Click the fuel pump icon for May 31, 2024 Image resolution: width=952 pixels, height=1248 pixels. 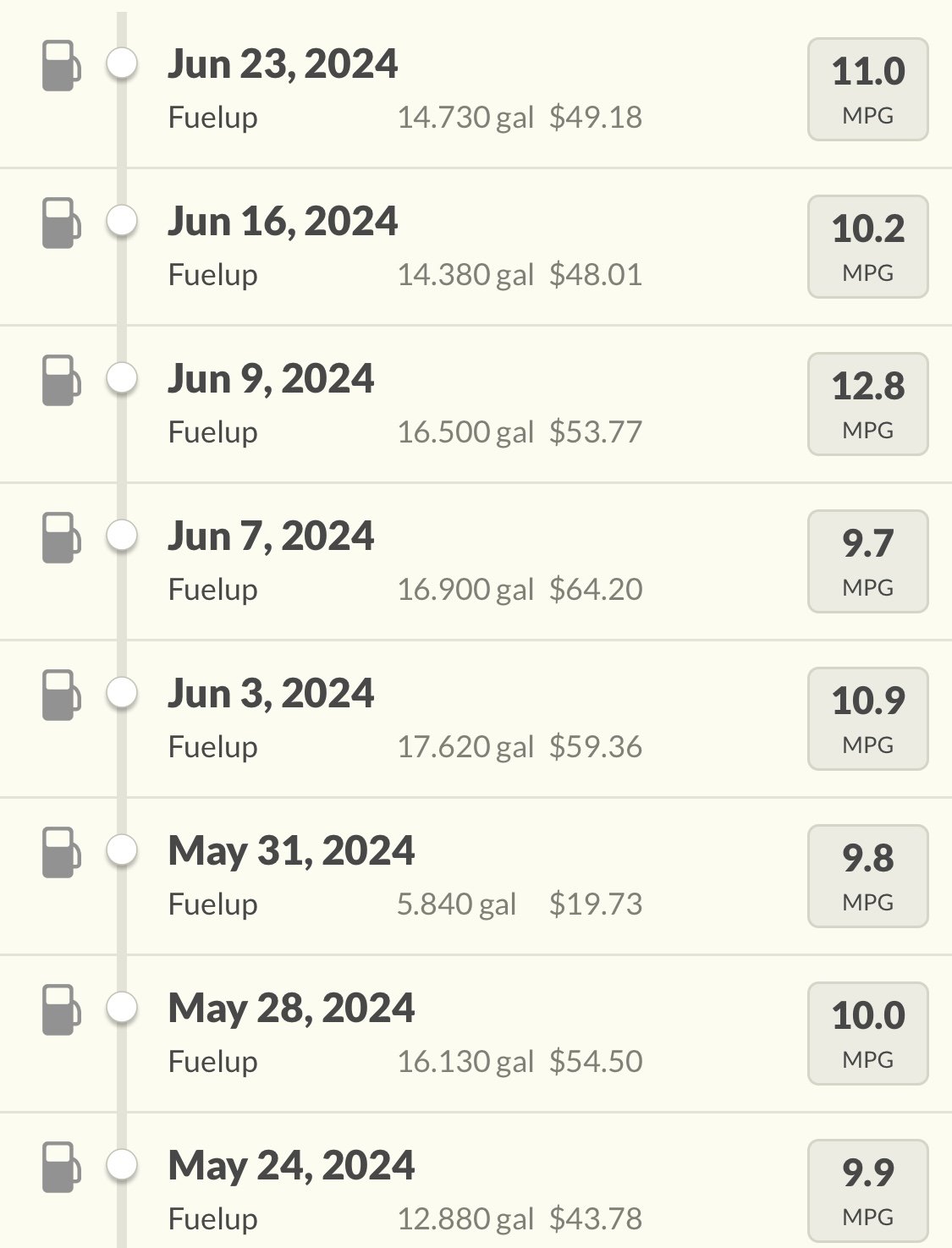coord(62,853)
